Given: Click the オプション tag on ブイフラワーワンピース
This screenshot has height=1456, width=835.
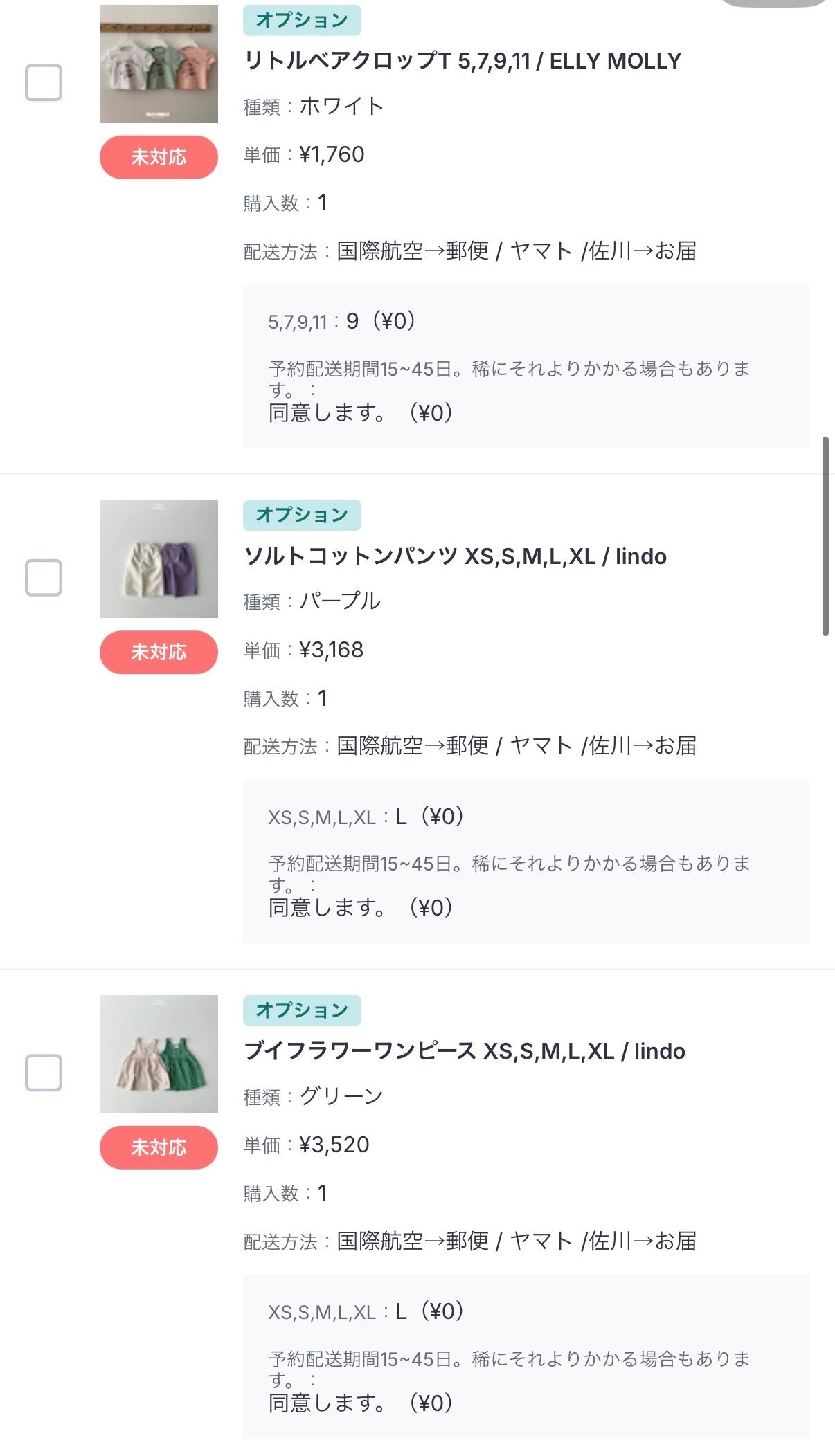Looking at the screenshot, I should coord(302,1010).
